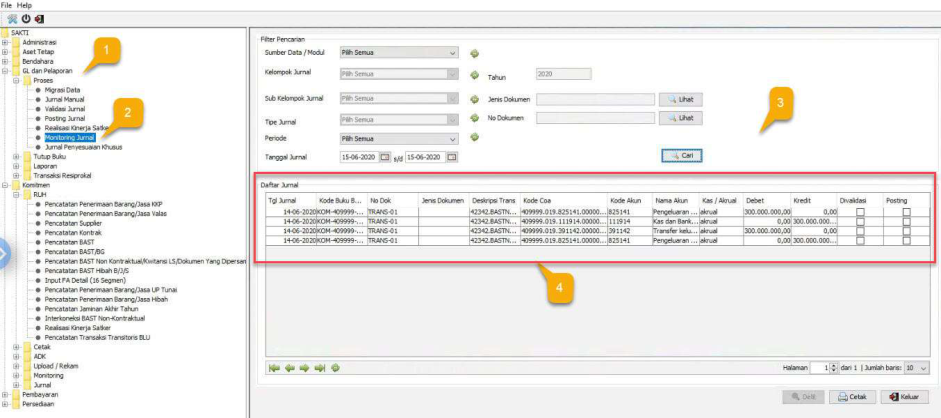Jump to last page of journal list

320,368
